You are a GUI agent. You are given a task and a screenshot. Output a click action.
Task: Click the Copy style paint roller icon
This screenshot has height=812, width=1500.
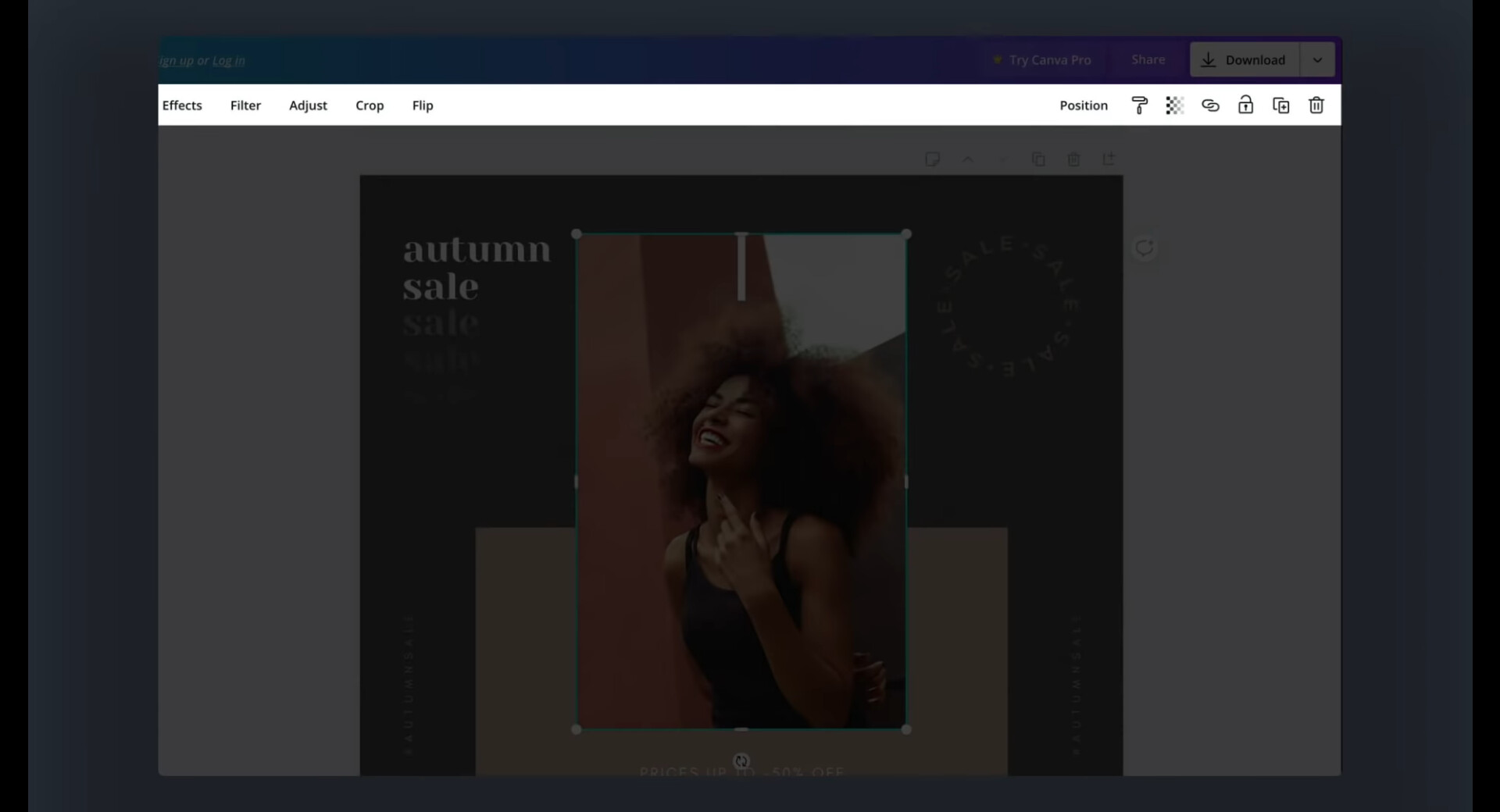pos(1140,105)
